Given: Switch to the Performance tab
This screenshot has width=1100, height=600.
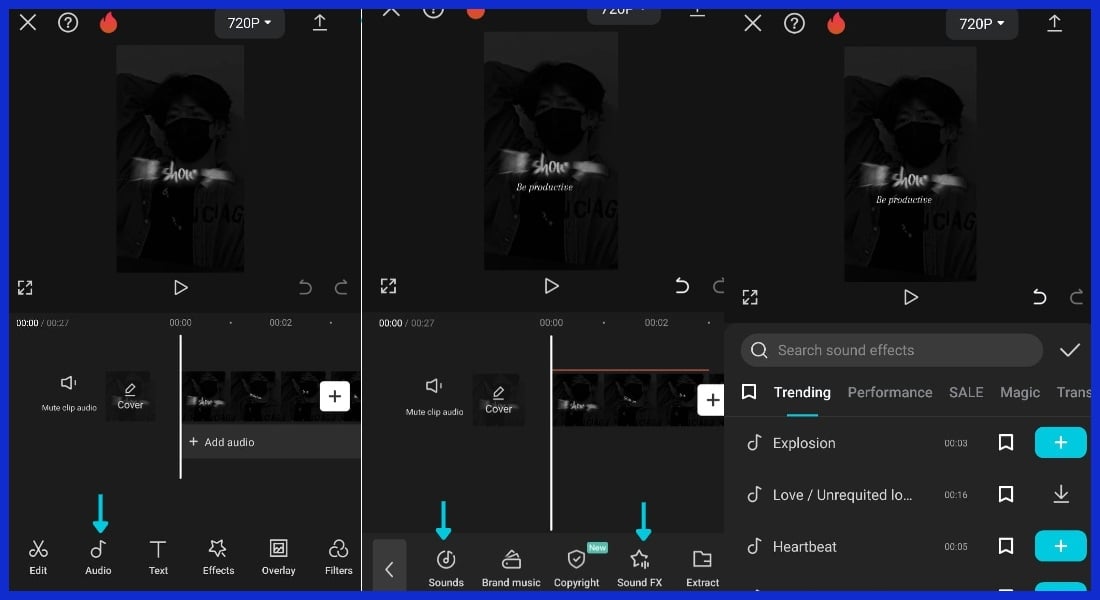Looking at the screenshot, I should pos(890,392).
